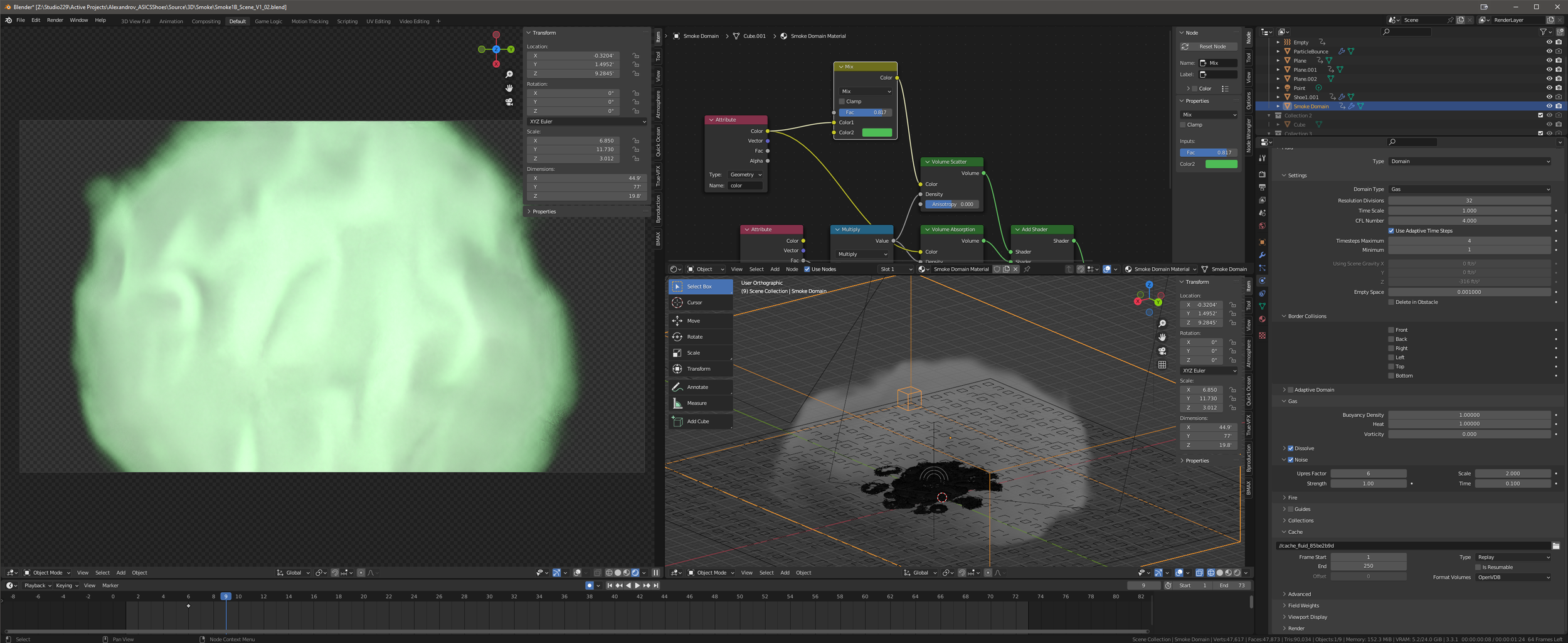Disable Use Adaptive Time Steps
Image resolution: width=1568 pixels, height=643 pixels.
click(1391, 231)
